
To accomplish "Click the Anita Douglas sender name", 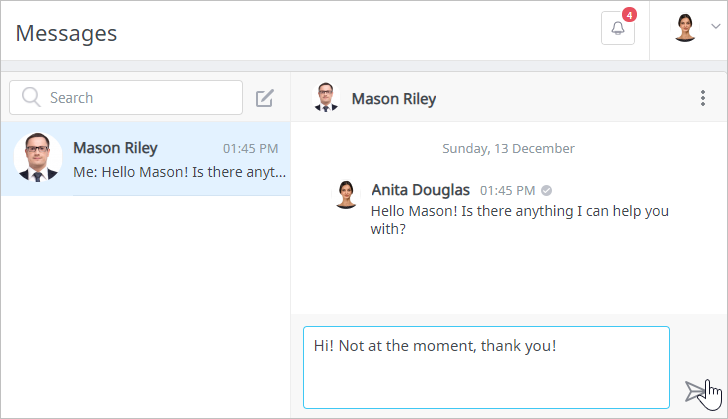I will coord(421,189).
